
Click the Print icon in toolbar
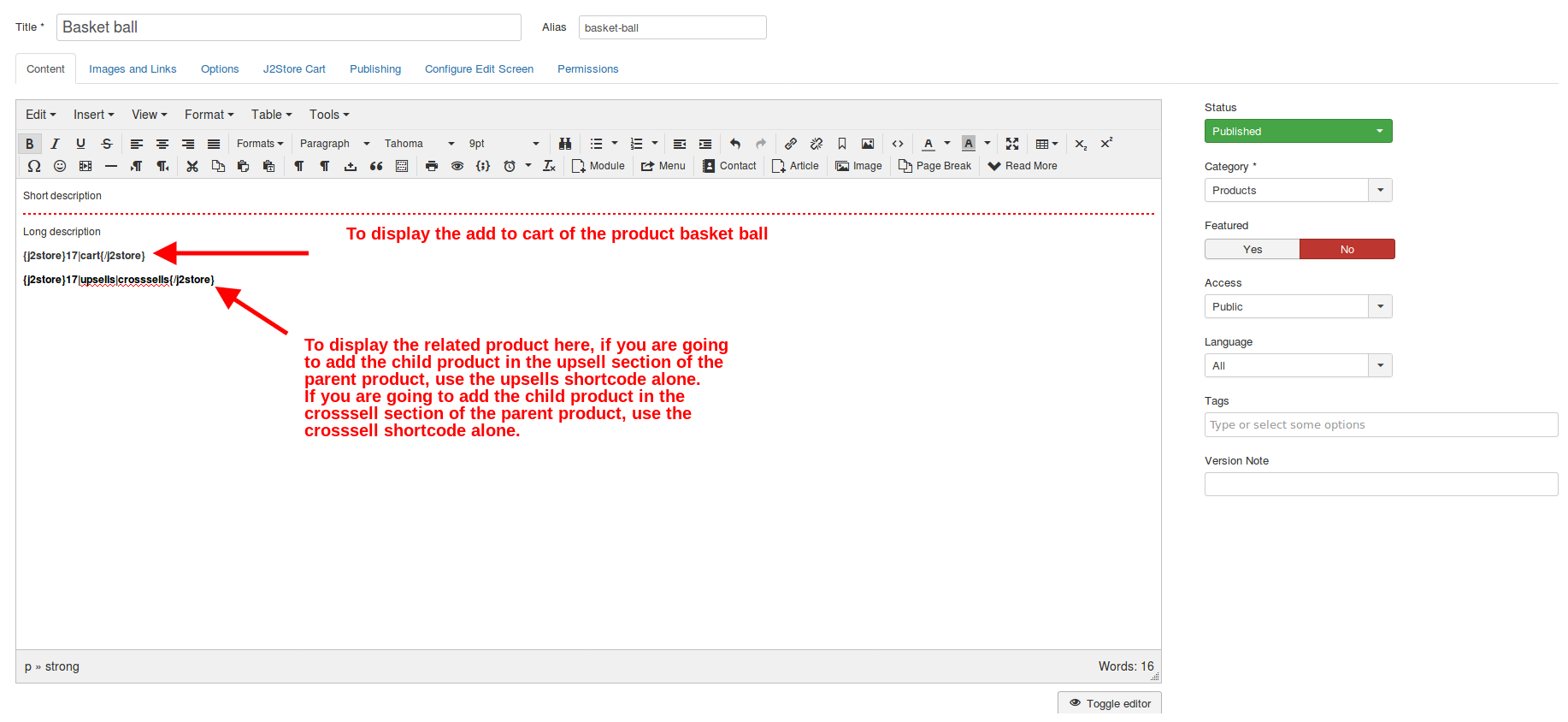click(x=432, y=166)
